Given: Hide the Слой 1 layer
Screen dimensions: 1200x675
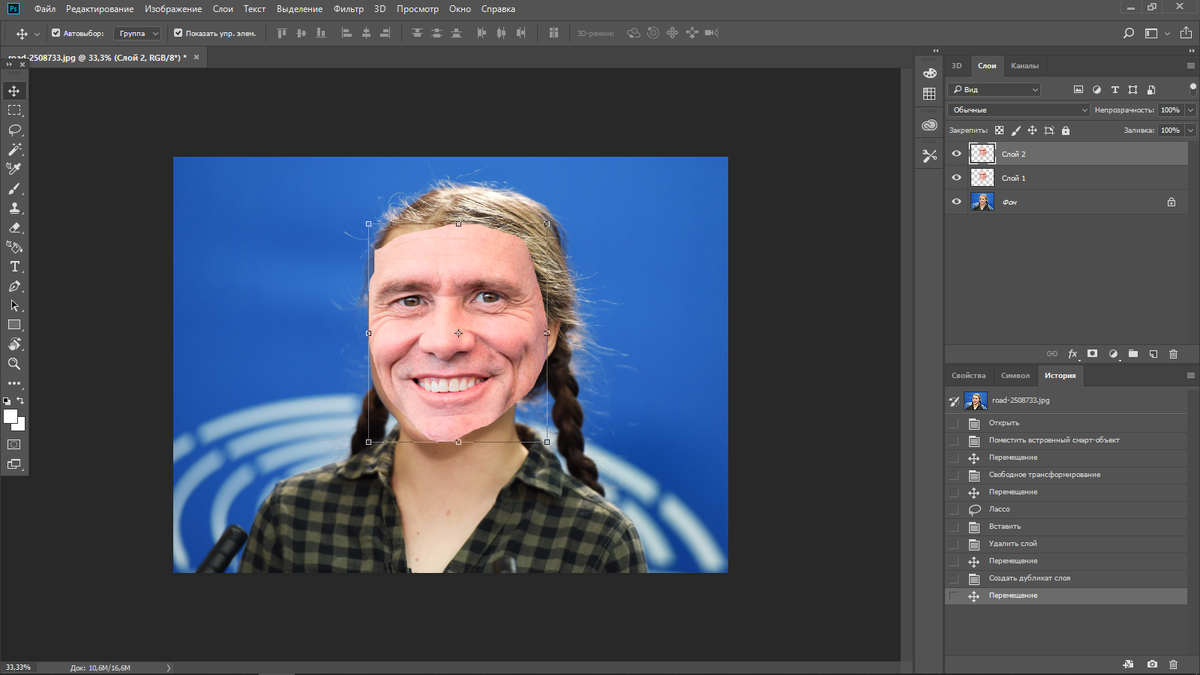Looking at the screenshot, I should [x=957, y=178].
